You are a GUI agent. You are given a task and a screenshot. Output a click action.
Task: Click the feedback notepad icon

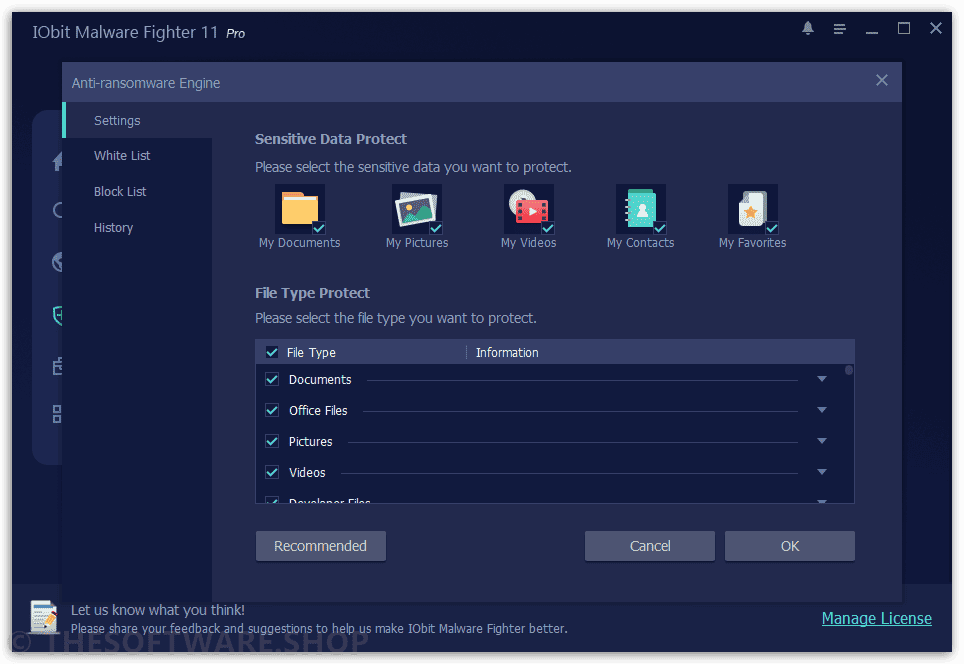click(44, 617)
